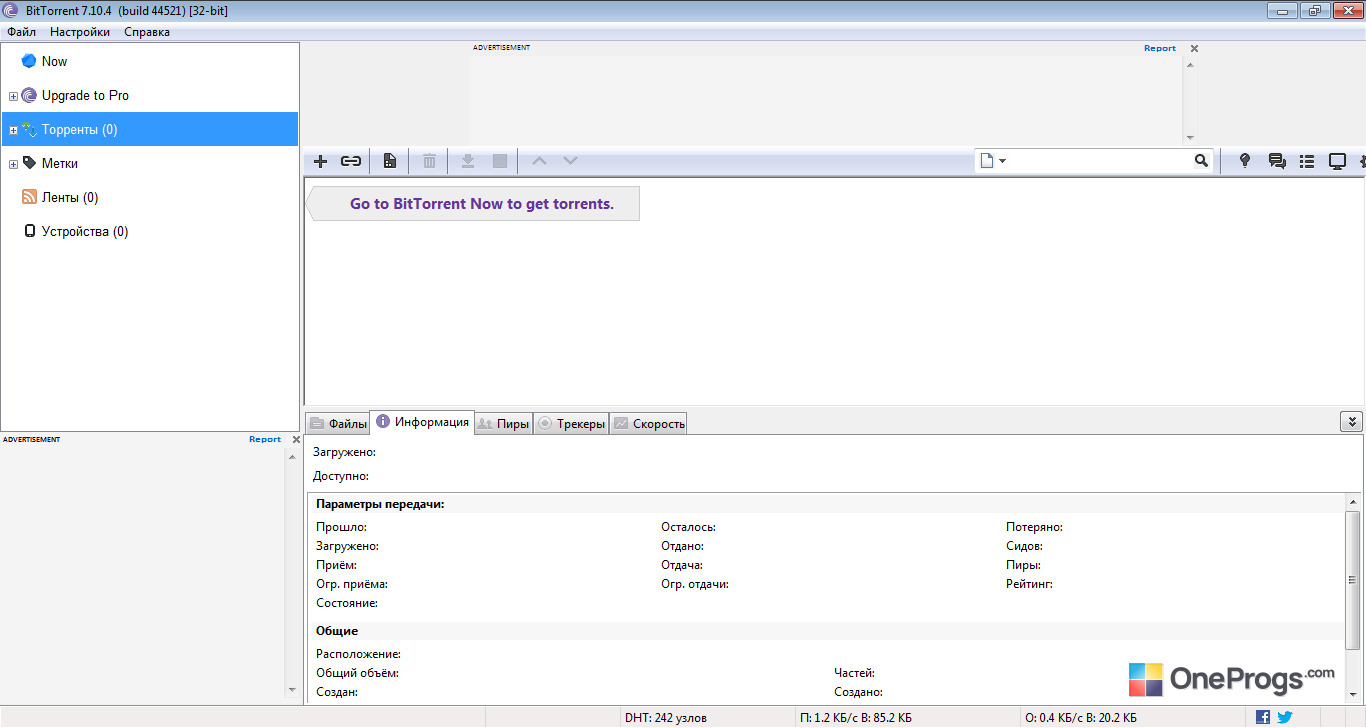Click the Remove Torrent trash icon
1366x728 pixels.
(429, 161)
